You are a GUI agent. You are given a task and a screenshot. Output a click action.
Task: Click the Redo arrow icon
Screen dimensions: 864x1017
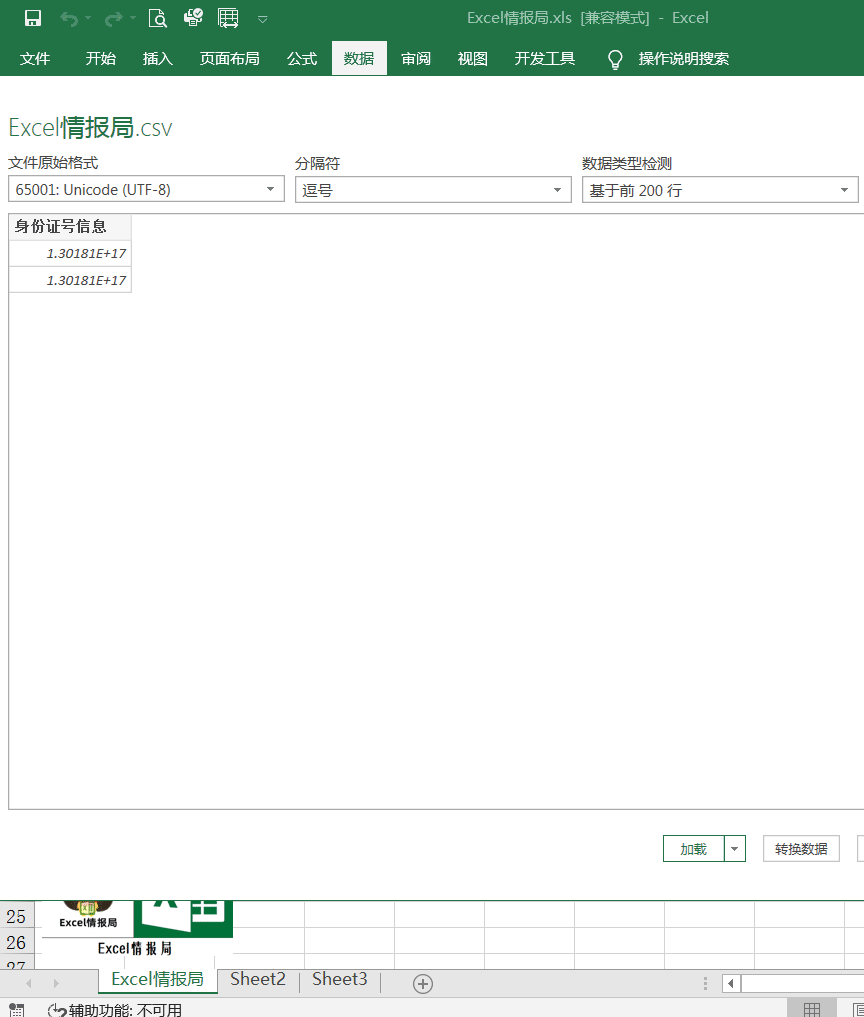point(114,19)
